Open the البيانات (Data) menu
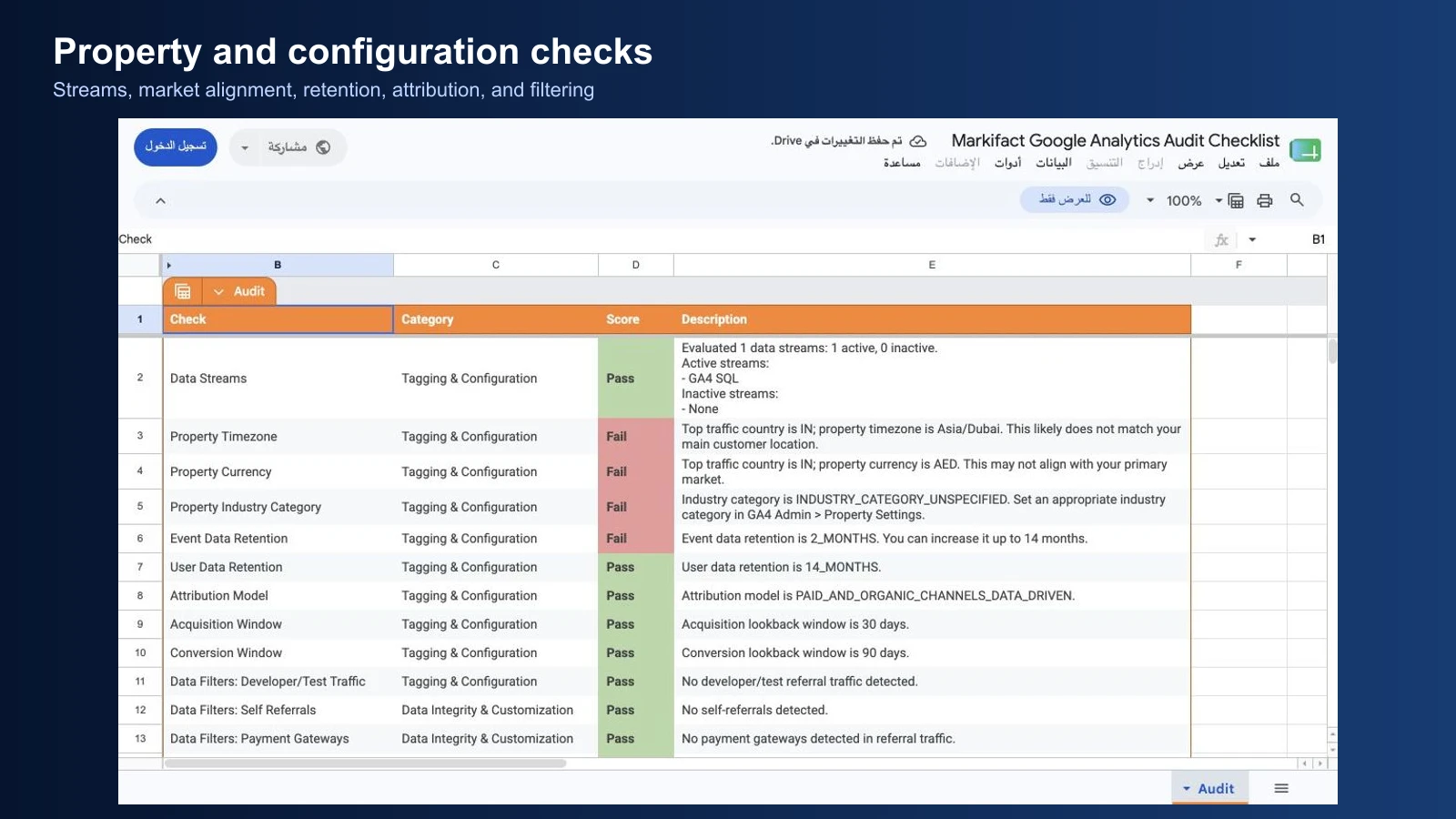 [x=1054, y=163]
